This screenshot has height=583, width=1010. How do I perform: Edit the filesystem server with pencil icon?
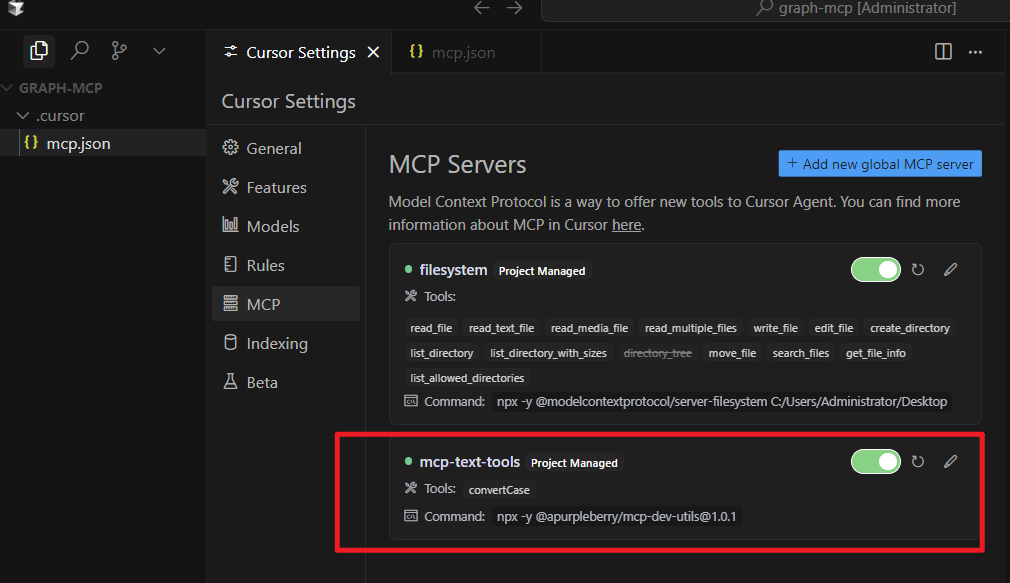[x=950, y=270]
